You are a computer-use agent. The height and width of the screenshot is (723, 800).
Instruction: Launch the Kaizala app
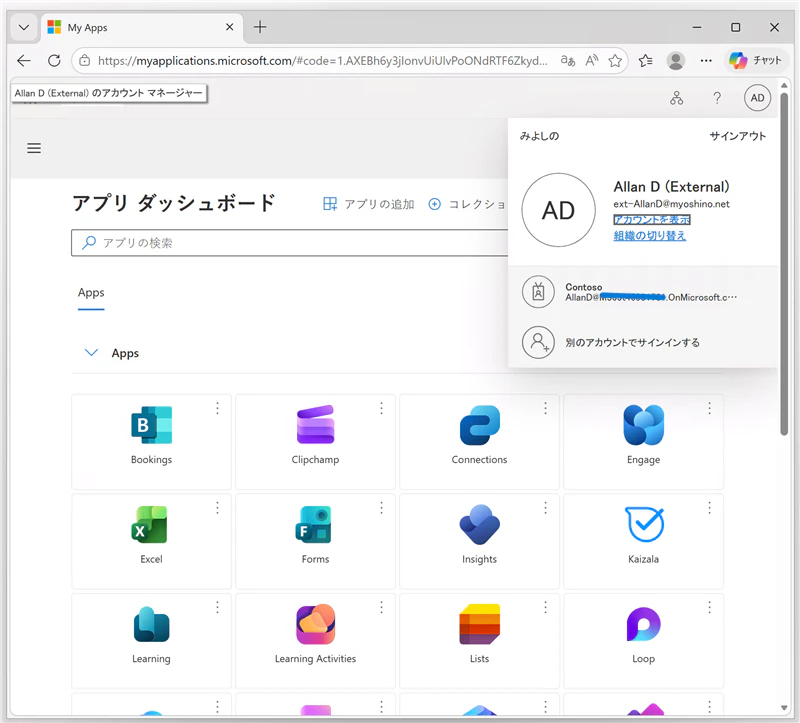click(643, 541)
